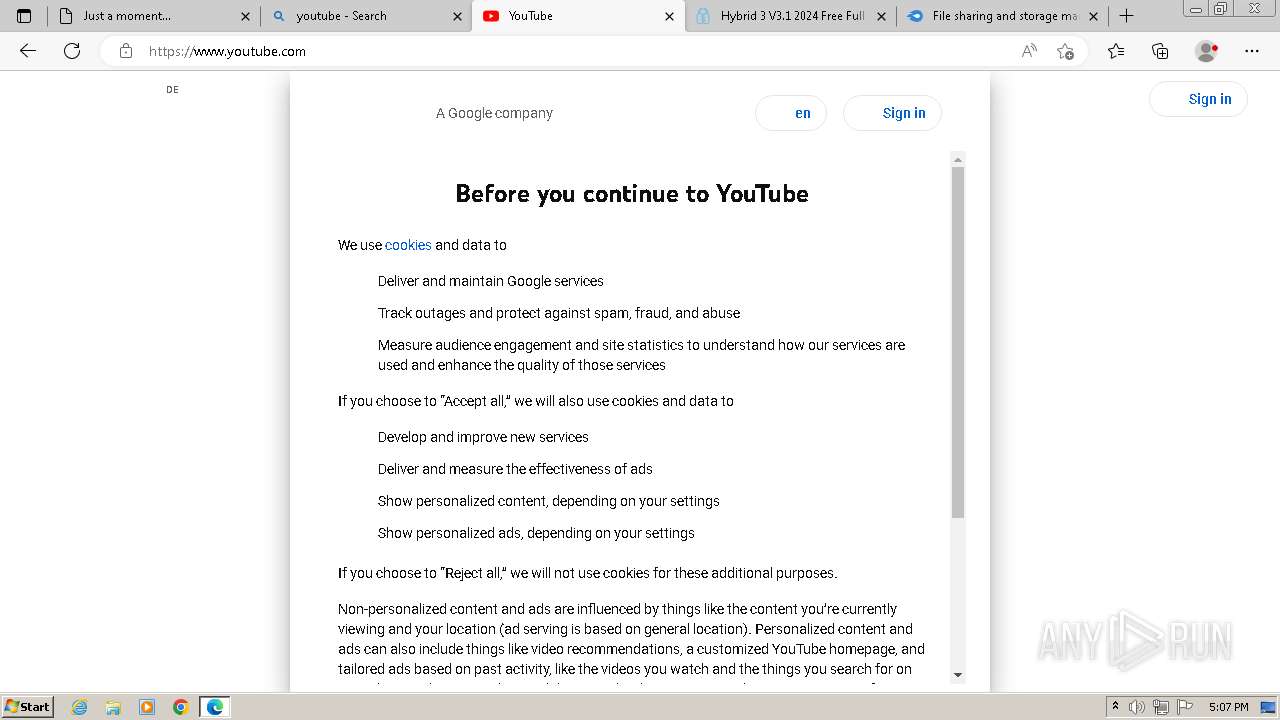Image resolution: width=1280 pixels, height=720 pixels.
Task: Click 'Deliver and measure the effectiveness of ads'
Action: [x=515, y=469]
